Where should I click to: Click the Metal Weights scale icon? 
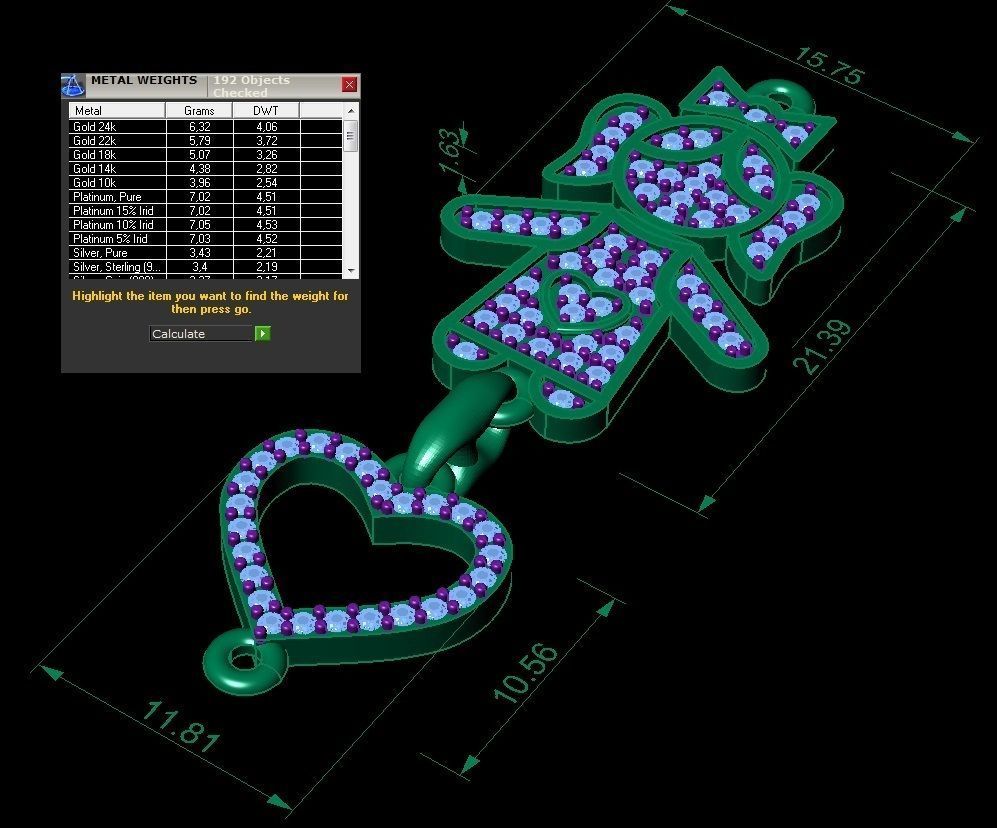(x=73, y=85)
